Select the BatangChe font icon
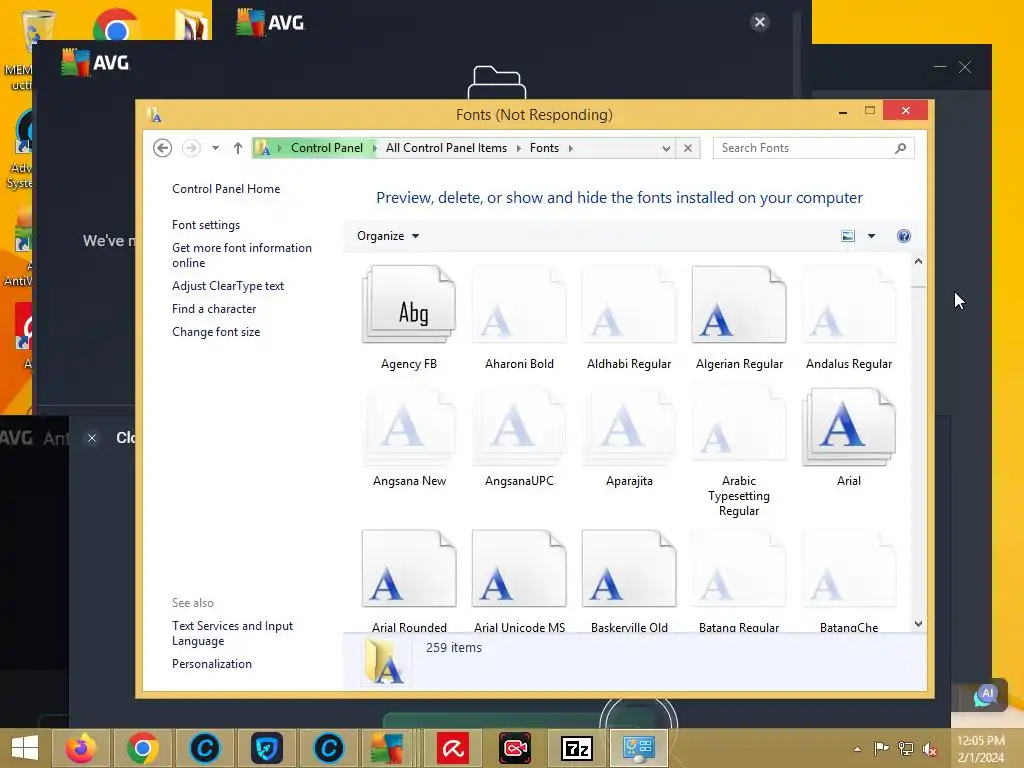1024x768 pixels. [x=848, y=569]
